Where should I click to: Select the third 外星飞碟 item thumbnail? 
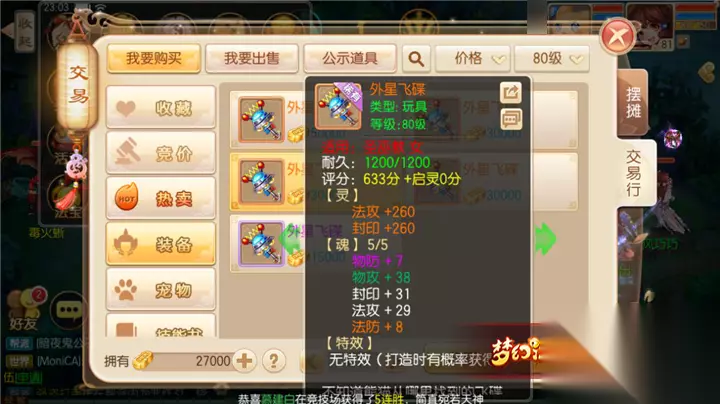click(x=261, y=243)
